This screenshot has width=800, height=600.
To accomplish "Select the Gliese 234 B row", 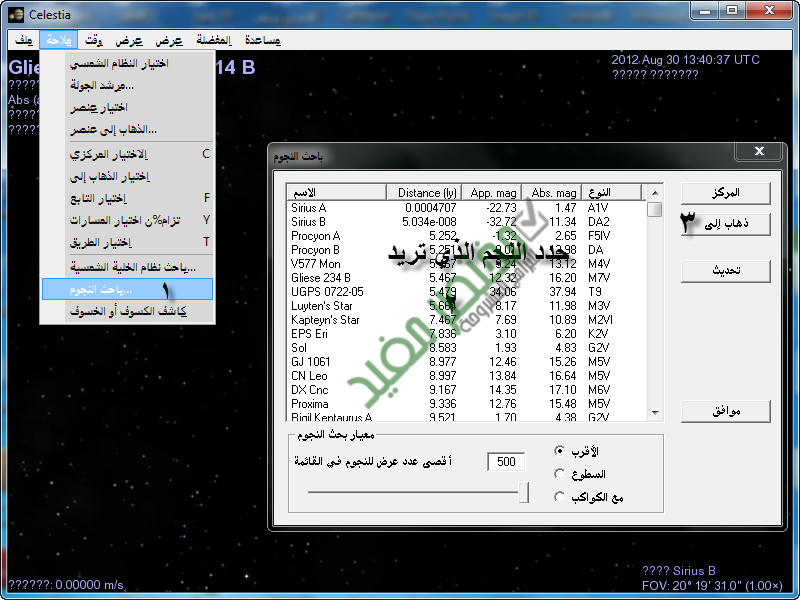I will 466,278.
